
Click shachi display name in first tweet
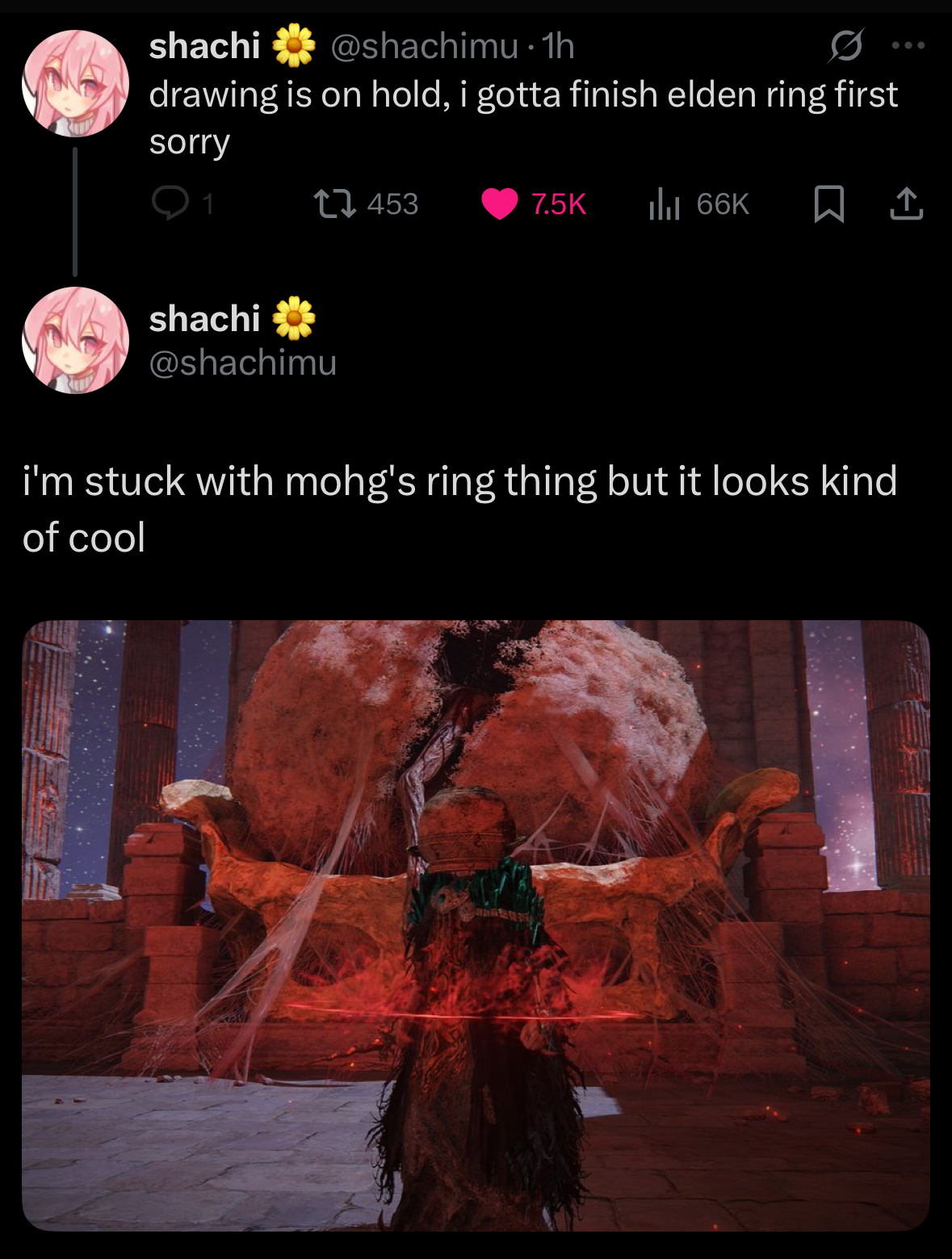click(204, 46)
